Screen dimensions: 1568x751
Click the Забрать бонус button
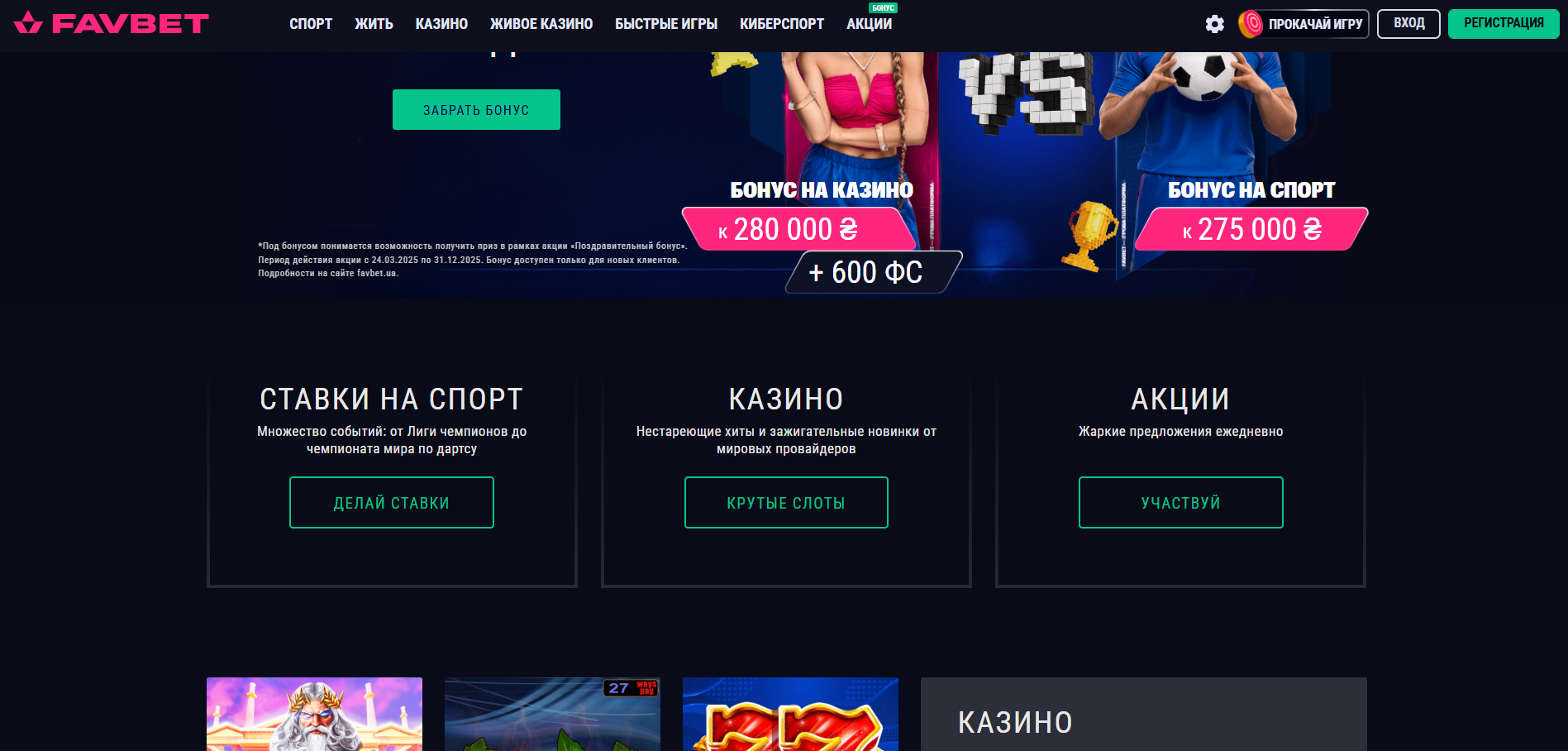tap(476, 110)
